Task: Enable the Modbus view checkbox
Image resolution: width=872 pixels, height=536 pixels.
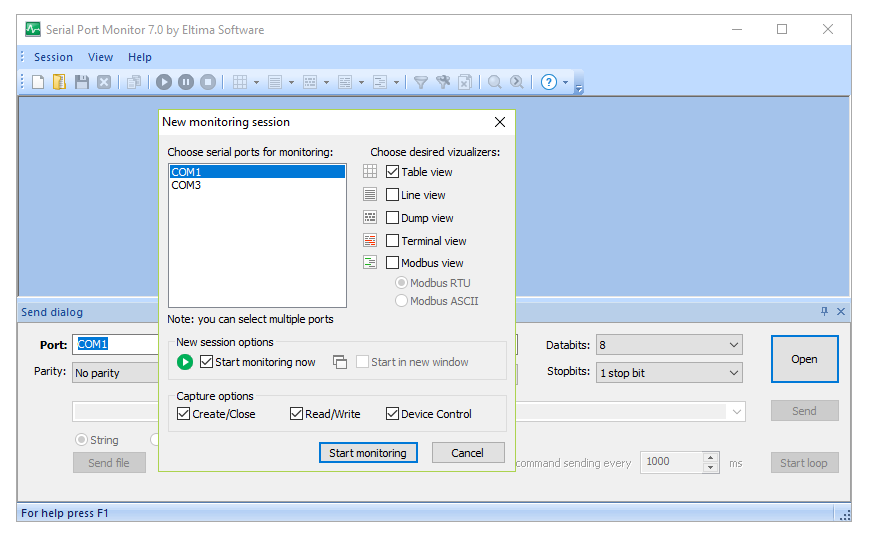Action: [392, 262]
